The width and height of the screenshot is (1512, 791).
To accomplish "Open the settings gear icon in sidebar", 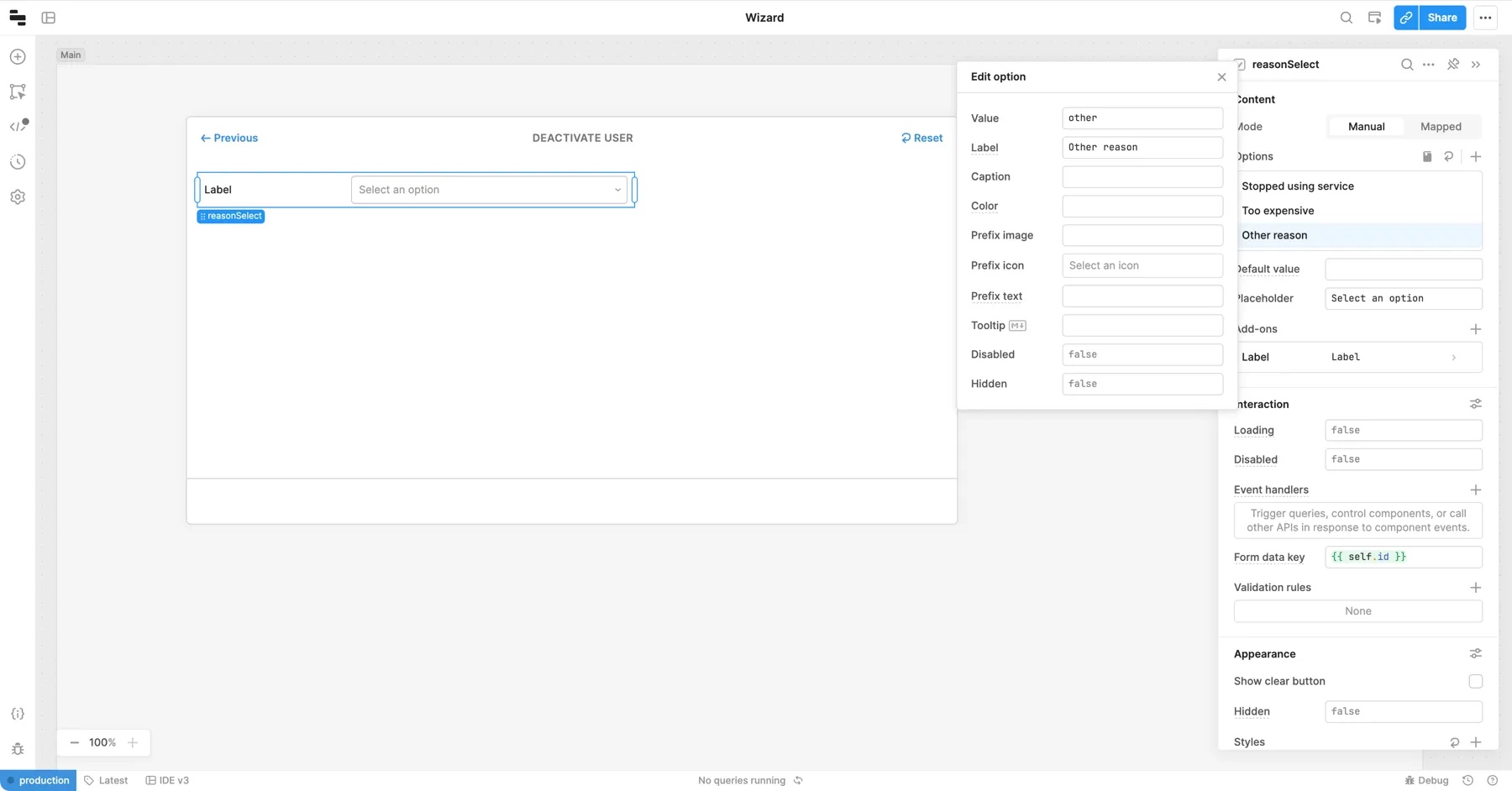I will [18, 196].
